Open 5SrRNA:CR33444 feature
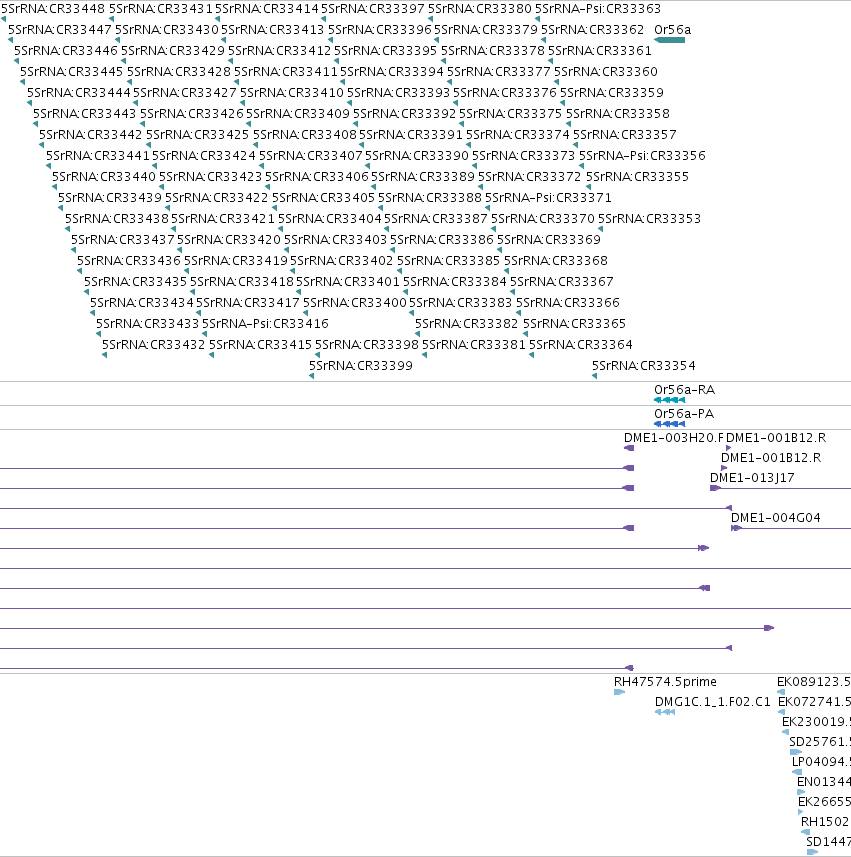The width and height of the screenshot is (851, 857). [x=79, y=92]
